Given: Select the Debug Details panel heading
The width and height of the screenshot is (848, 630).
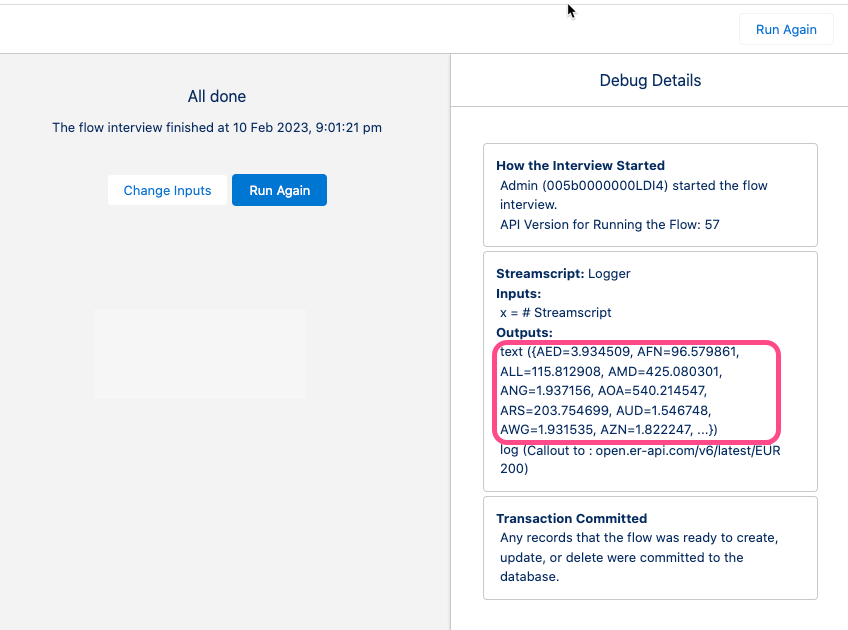Looking at the screenshot, I should tap(650, 80).
